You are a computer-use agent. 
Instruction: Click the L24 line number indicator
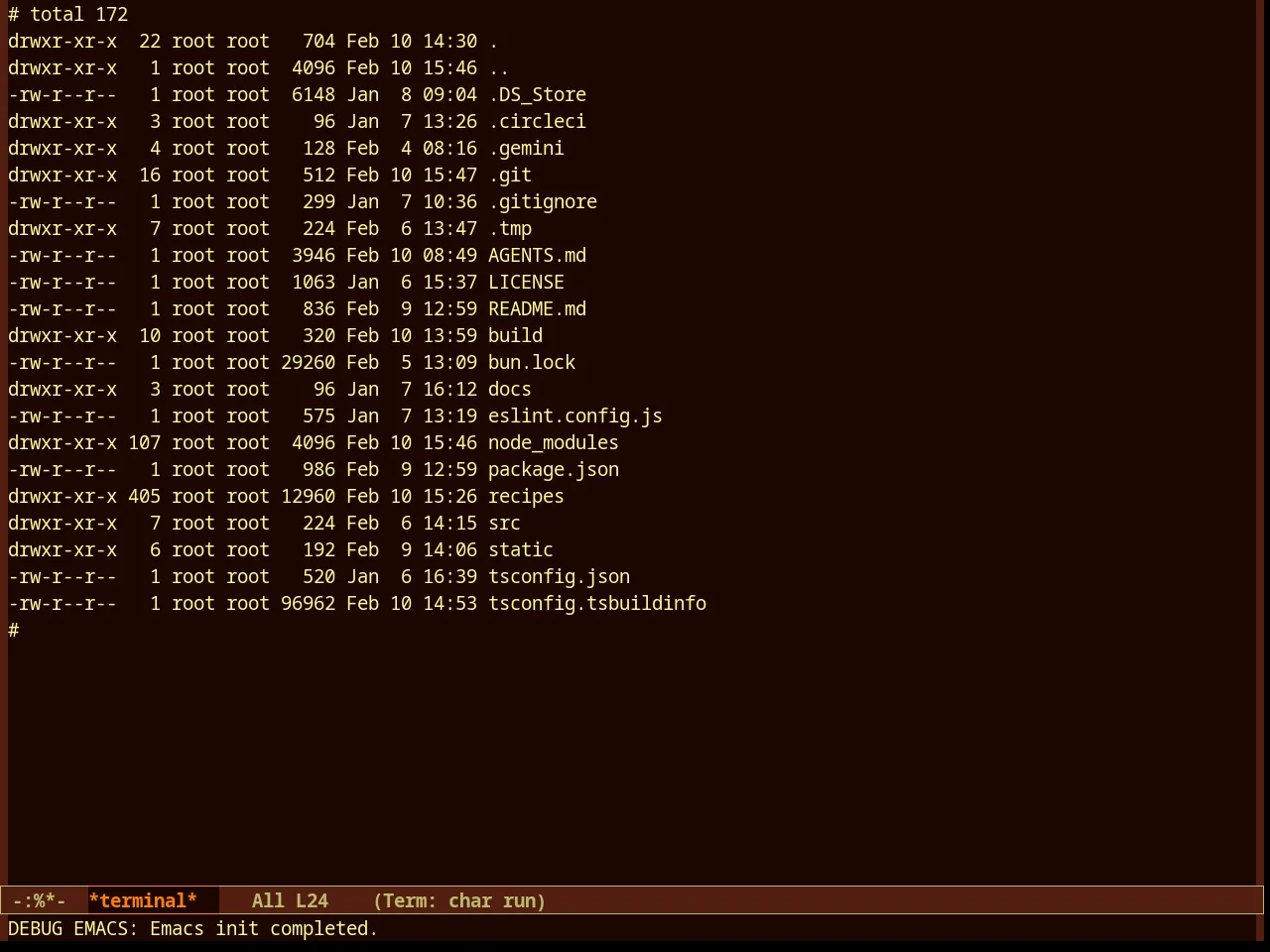click(x=312, y=900)
